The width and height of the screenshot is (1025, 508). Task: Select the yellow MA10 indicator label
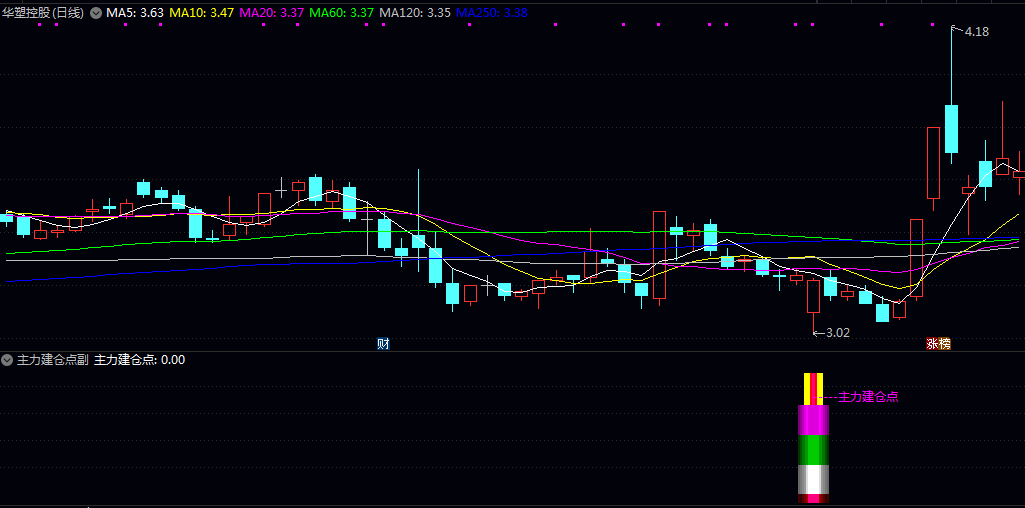tap(202, 13)
